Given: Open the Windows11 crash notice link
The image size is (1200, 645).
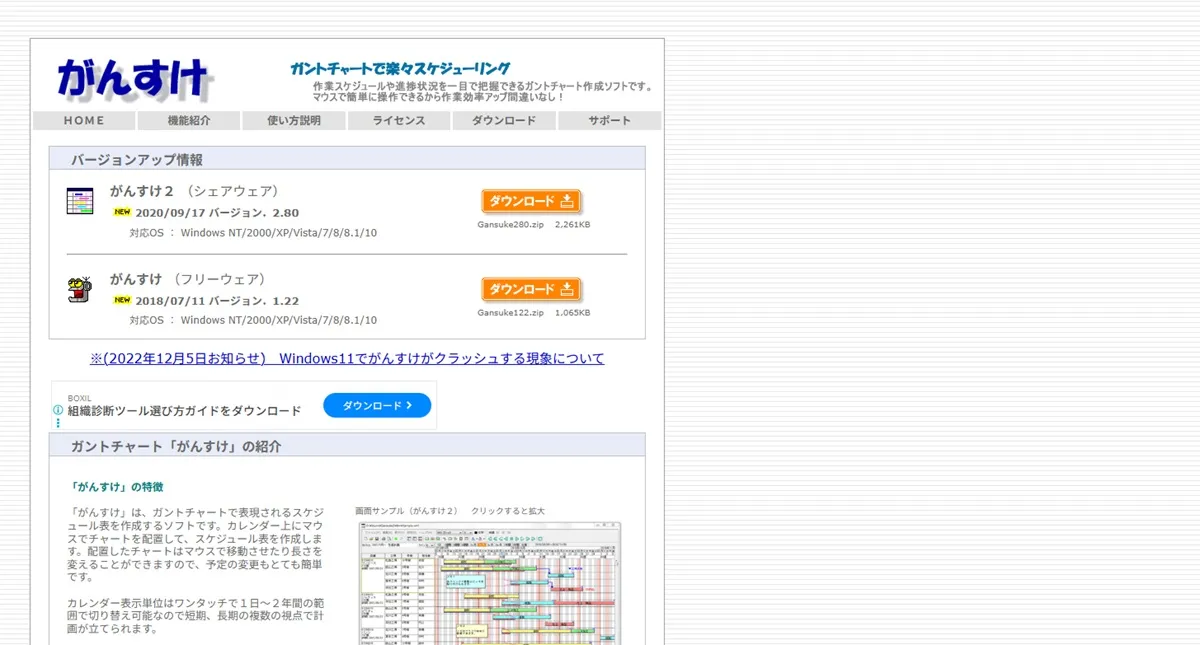Looking at the screenshot, I should click(x=347, y=358).
